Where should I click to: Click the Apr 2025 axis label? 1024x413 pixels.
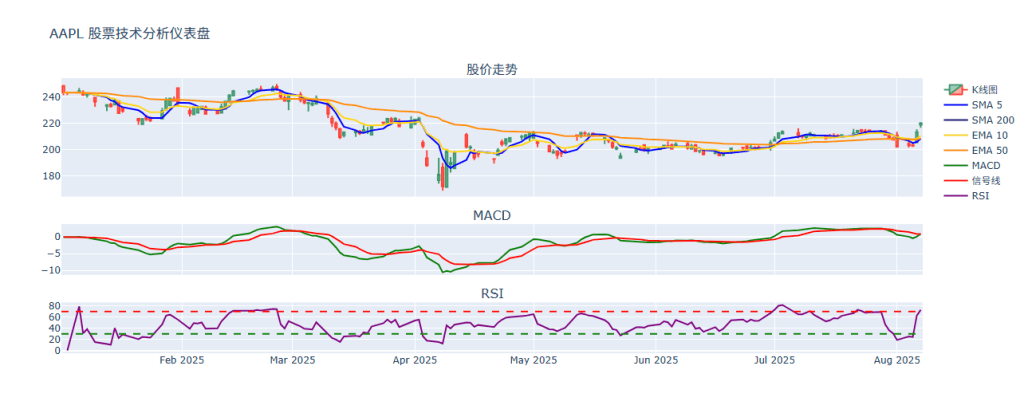(x=415, y=360)
